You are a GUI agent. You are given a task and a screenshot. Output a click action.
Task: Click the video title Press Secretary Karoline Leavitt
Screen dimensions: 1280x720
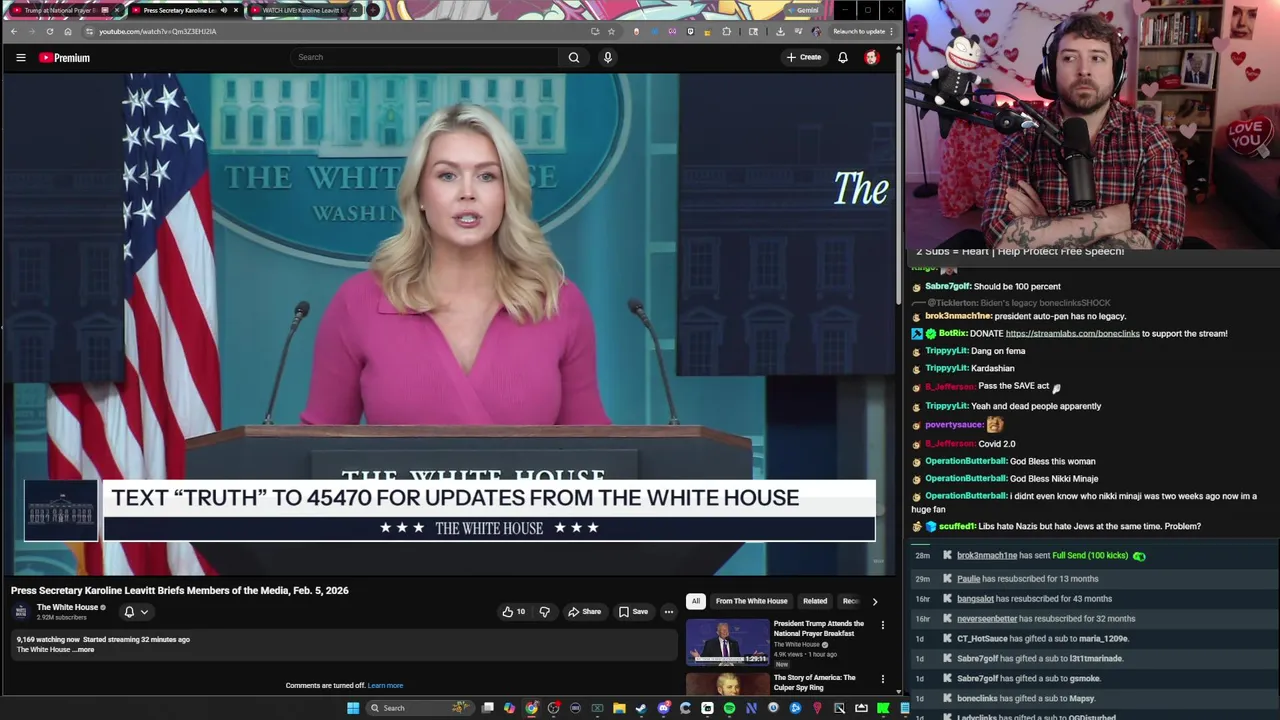[180, 591]
